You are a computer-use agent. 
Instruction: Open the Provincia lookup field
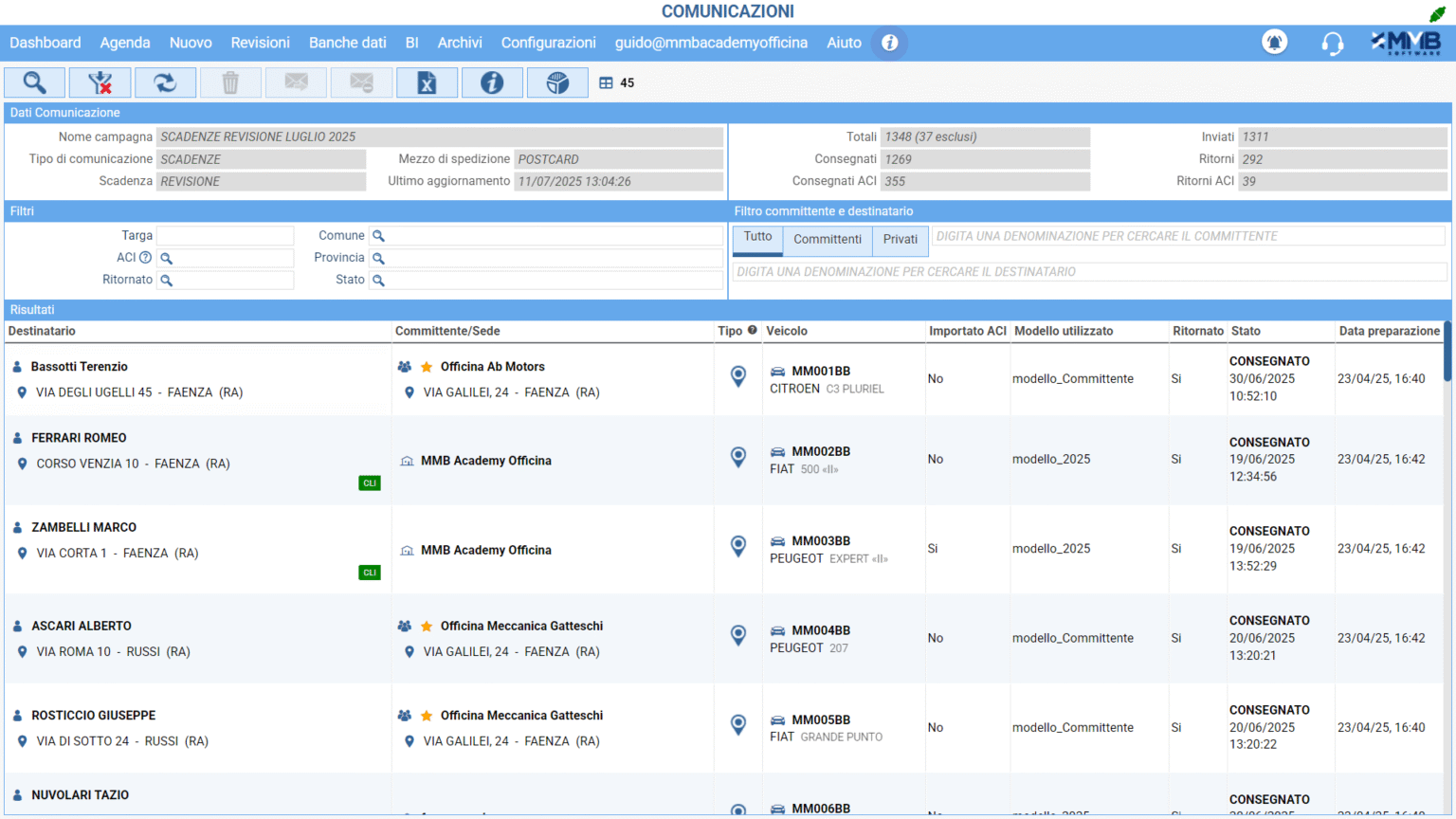point(546,258)
